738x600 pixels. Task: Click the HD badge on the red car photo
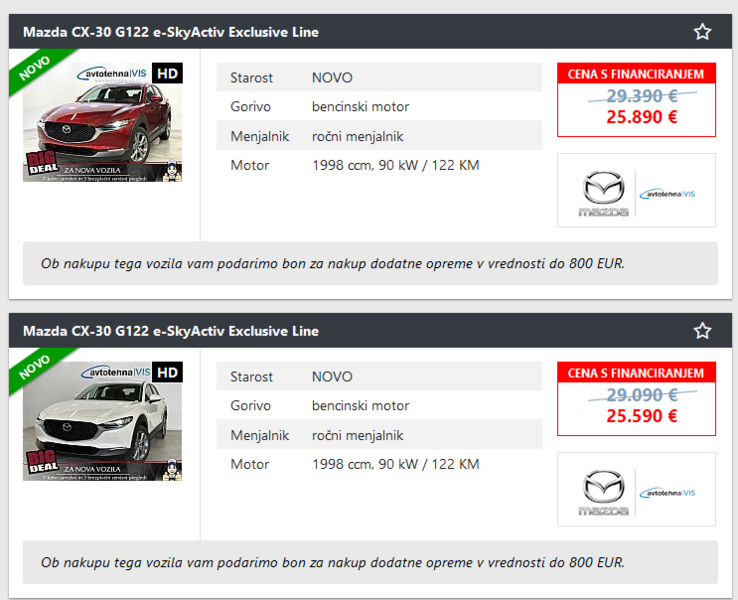(x=168, y=73)
